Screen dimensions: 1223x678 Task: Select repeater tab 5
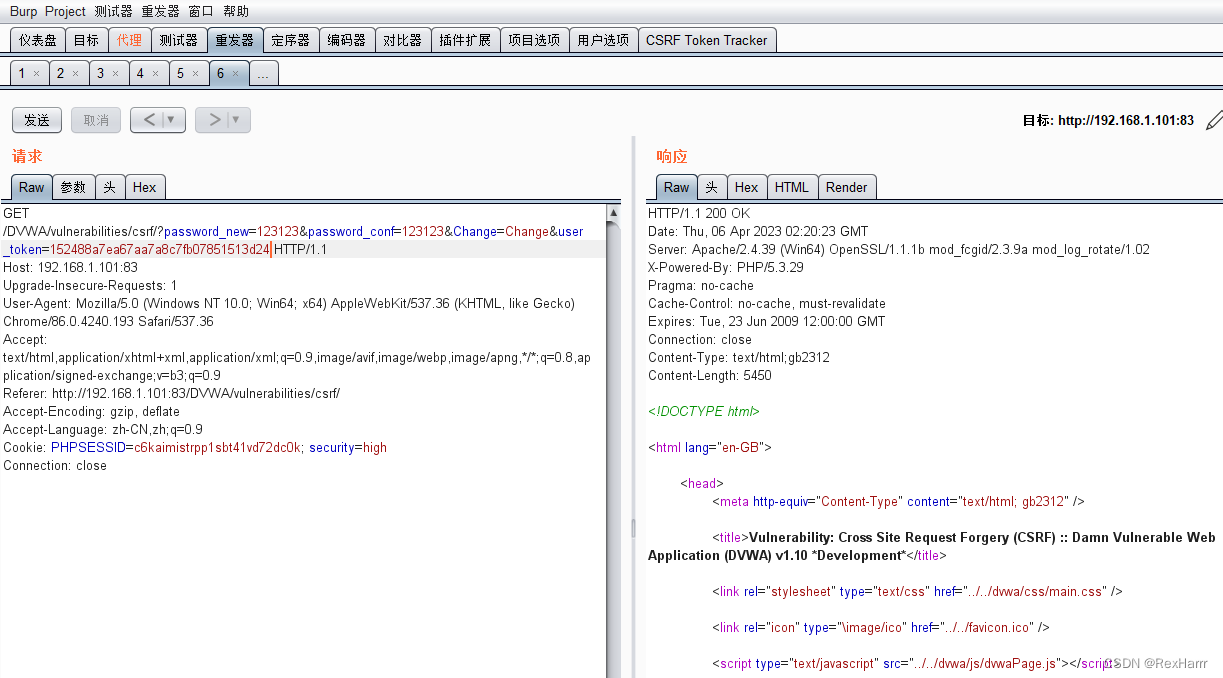pos(180,73)
